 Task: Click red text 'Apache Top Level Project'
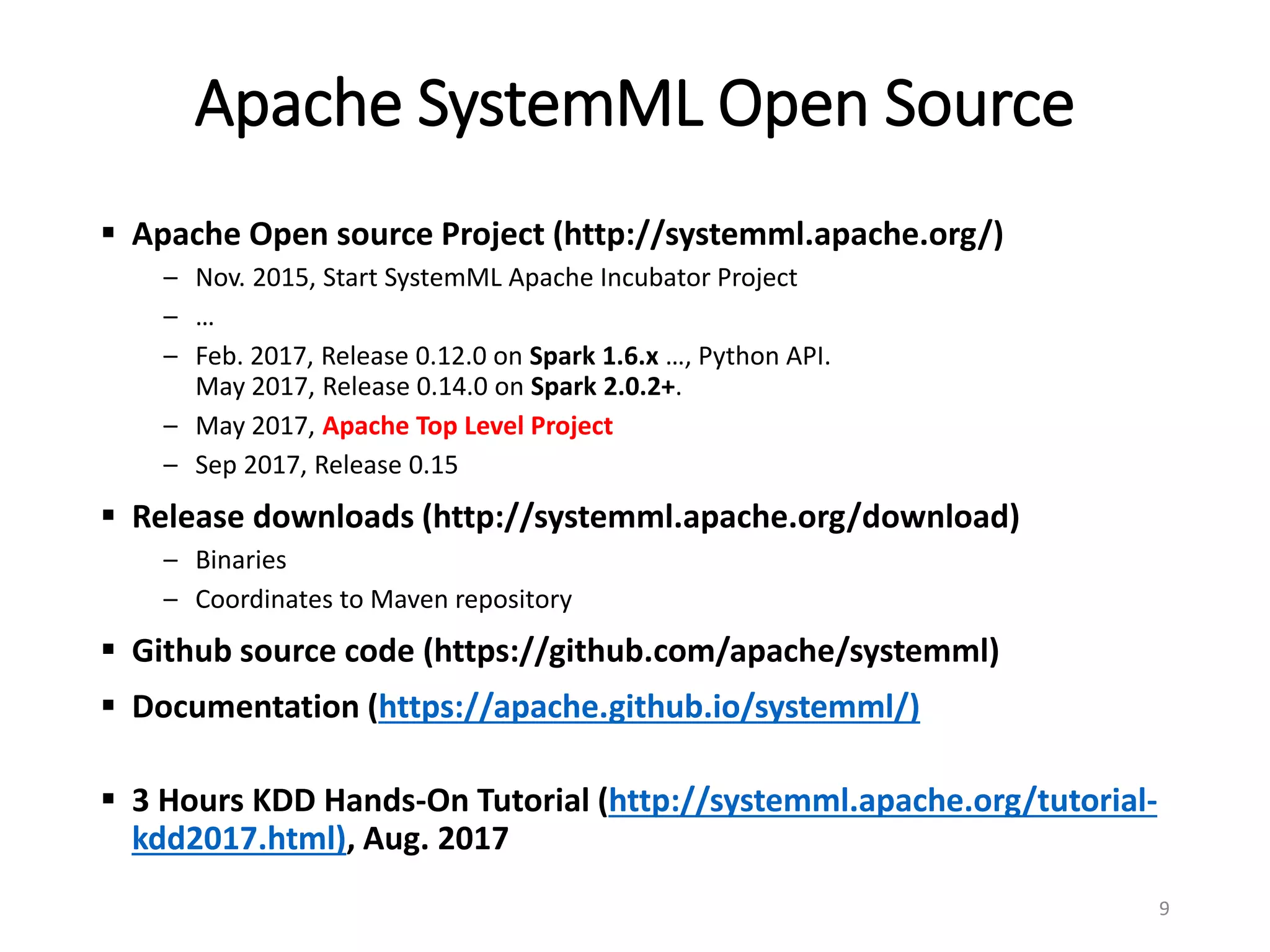pos(468,426)
